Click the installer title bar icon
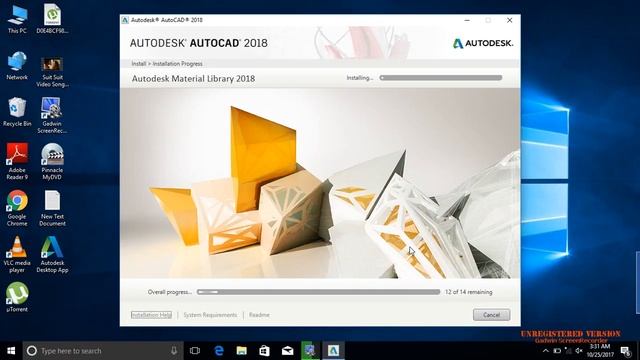Screen dimensions: 640x360 pyautogui.click(x=125, y=20)
